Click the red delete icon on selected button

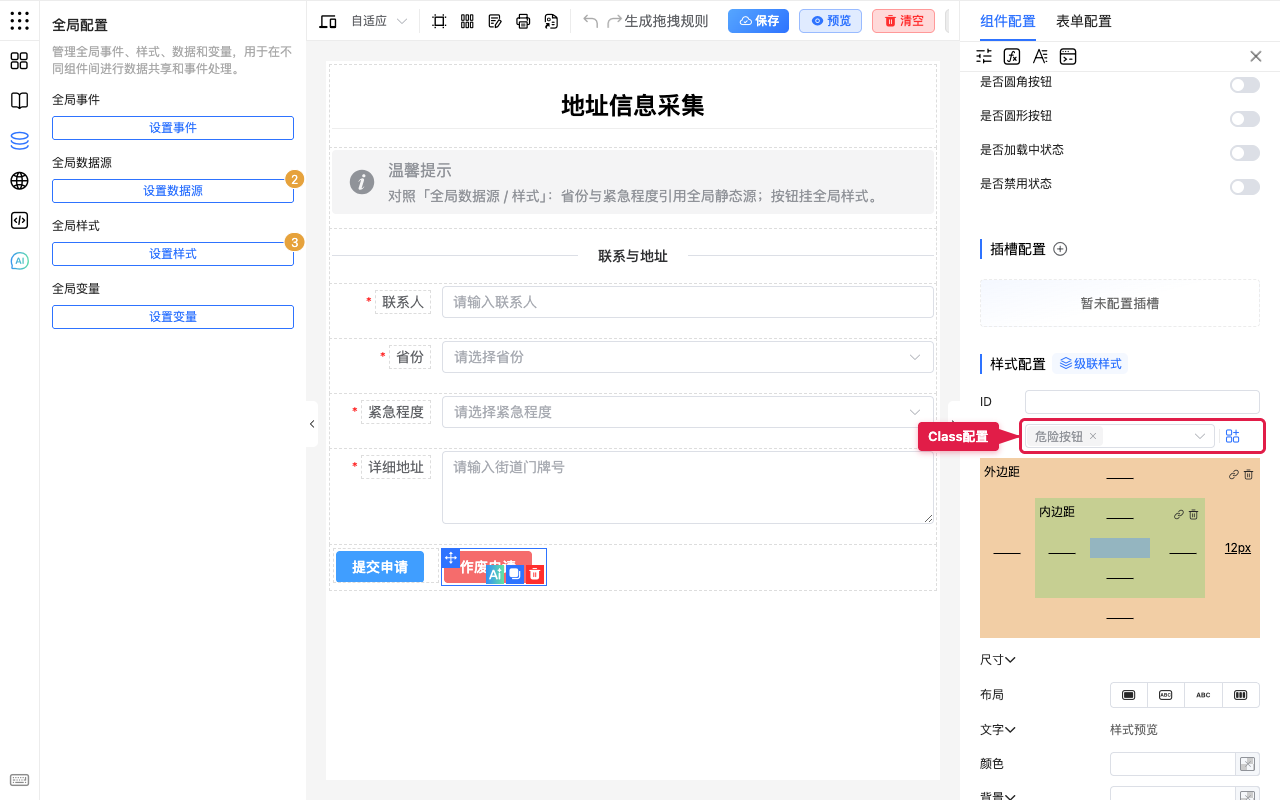click(535, 574)
